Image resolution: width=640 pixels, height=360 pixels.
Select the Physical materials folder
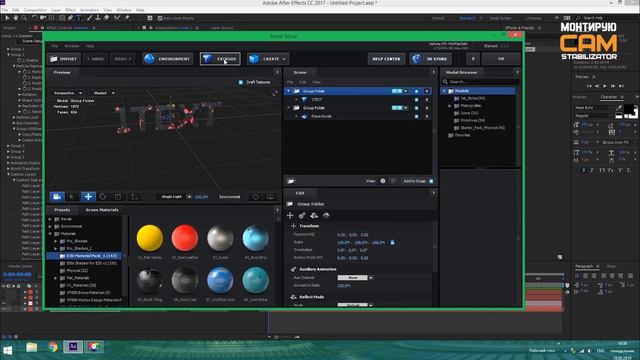(x=77, y=271)
